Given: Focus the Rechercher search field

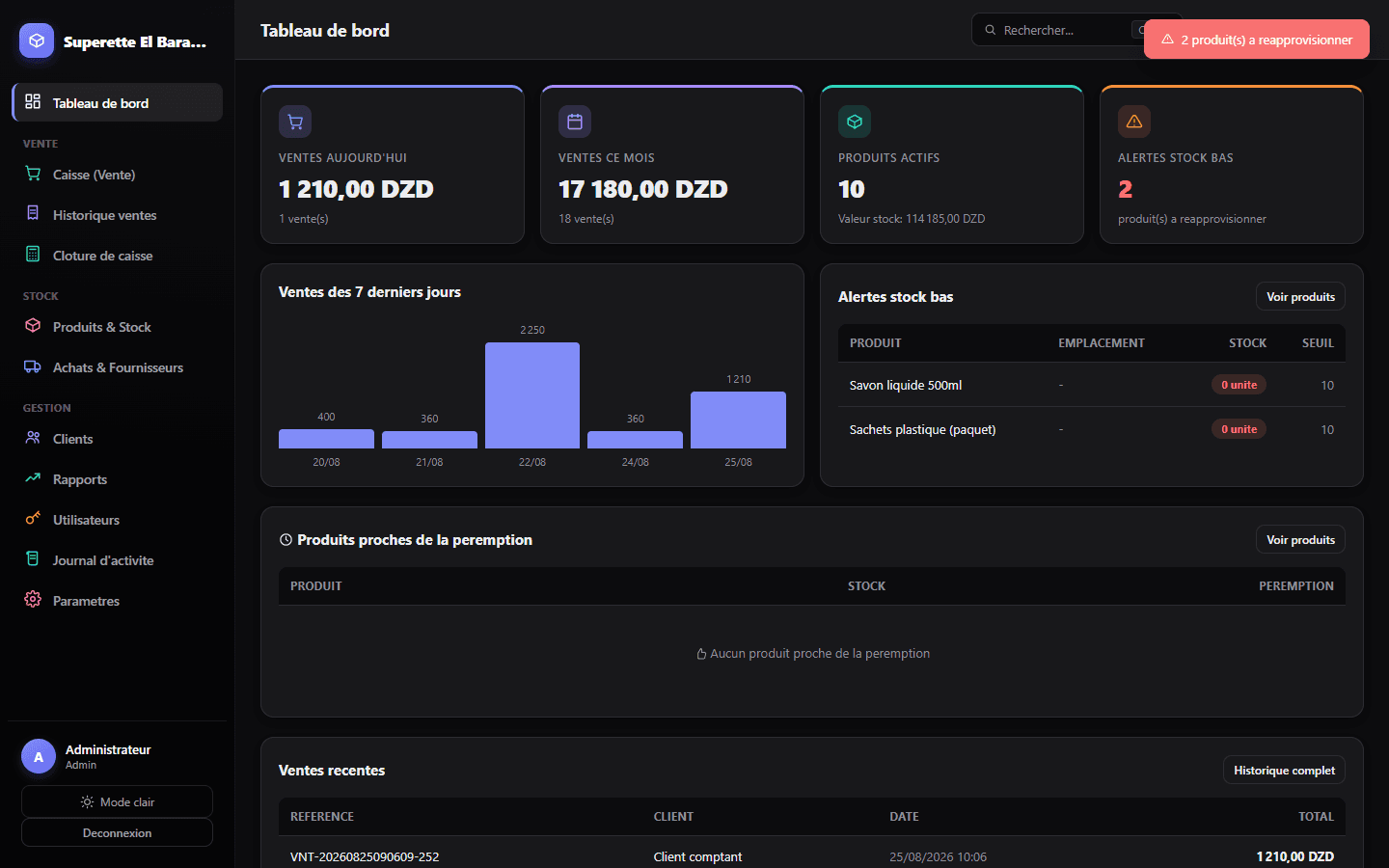Looking at the screenshot, I should click(x=1056, y=30).
